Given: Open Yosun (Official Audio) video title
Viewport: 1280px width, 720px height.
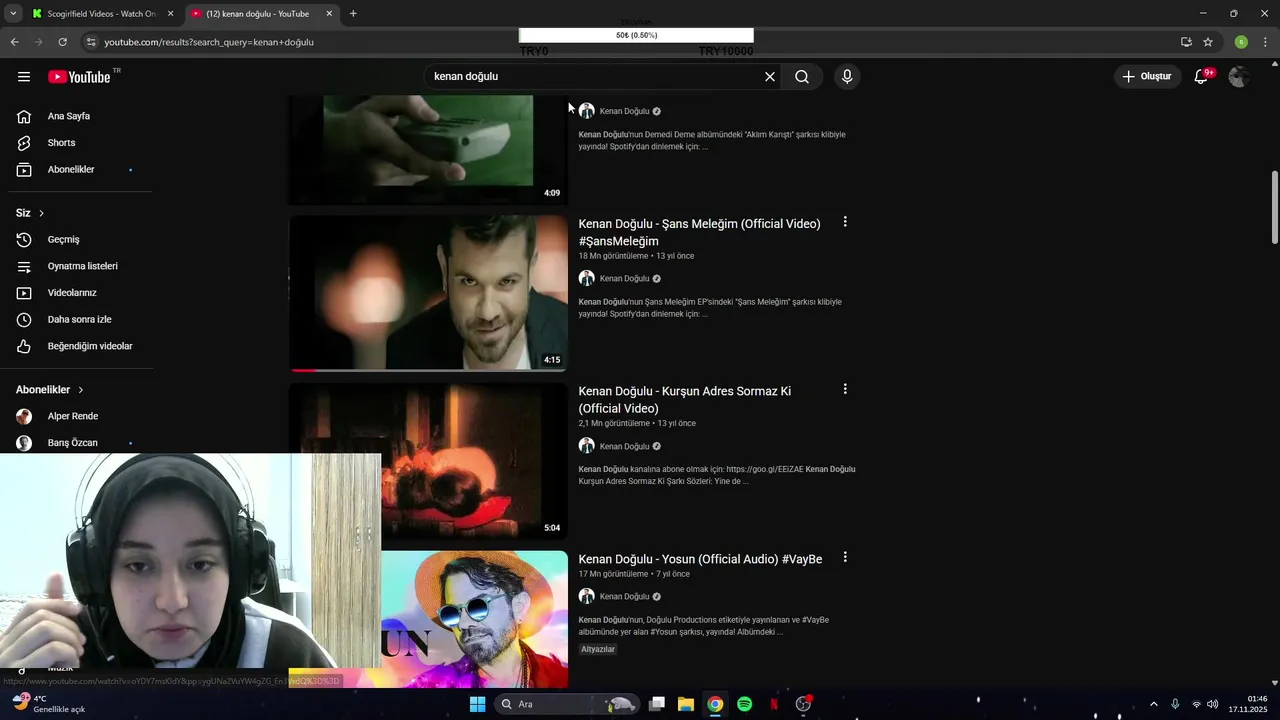Looking at the screenshot, I should coord(700,560).
